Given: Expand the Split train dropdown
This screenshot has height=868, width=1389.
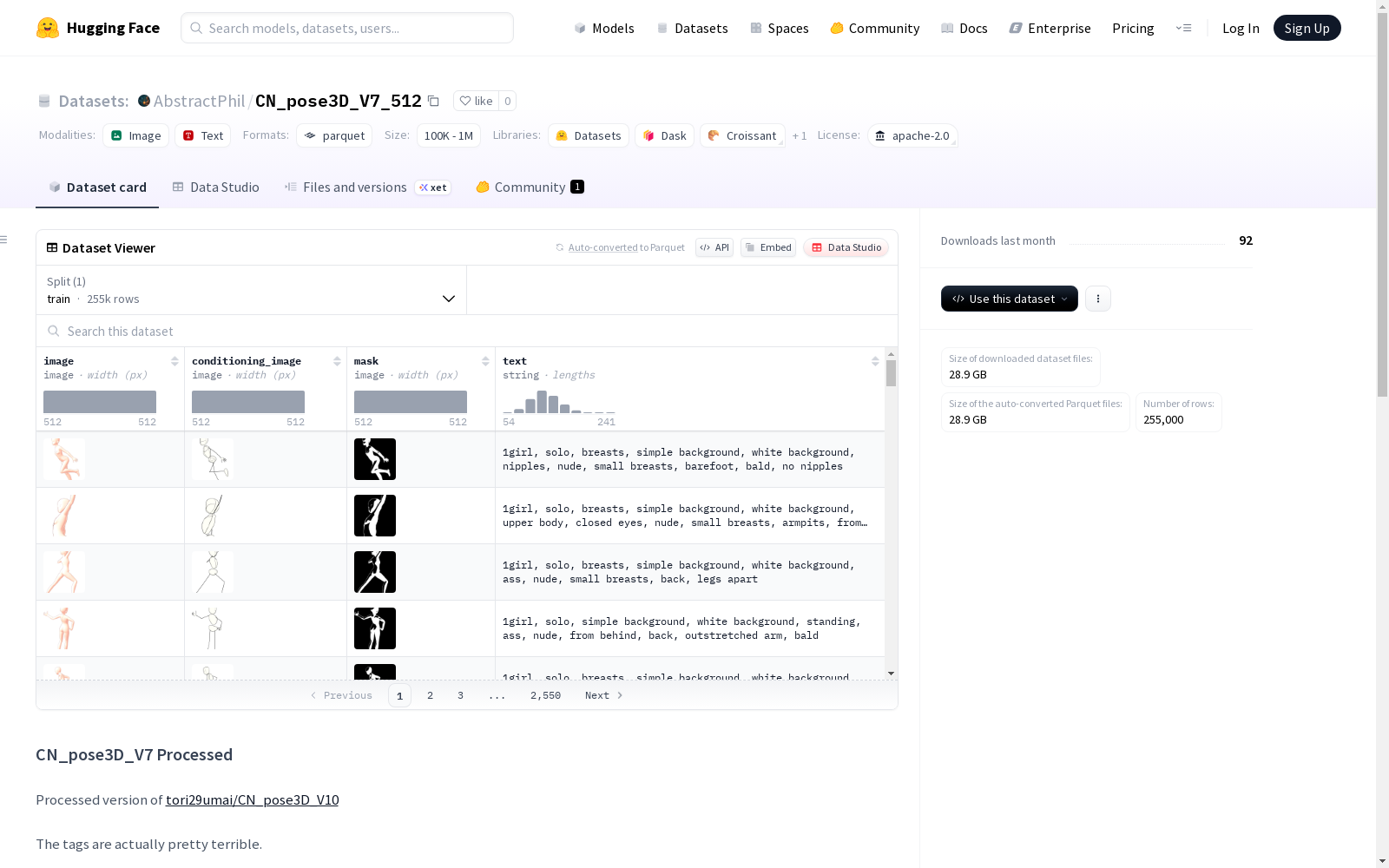Looking at the screenshot, I should pos(252,290).
